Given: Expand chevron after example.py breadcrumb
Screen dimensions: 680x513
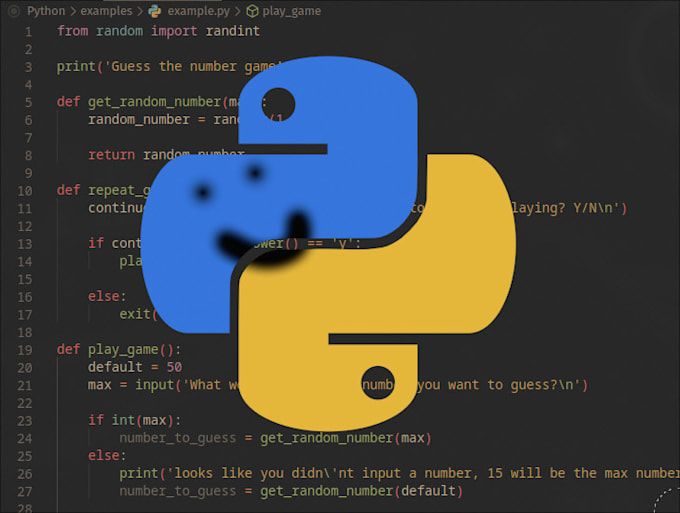Looking at the screenshot, I should [238, 11].
